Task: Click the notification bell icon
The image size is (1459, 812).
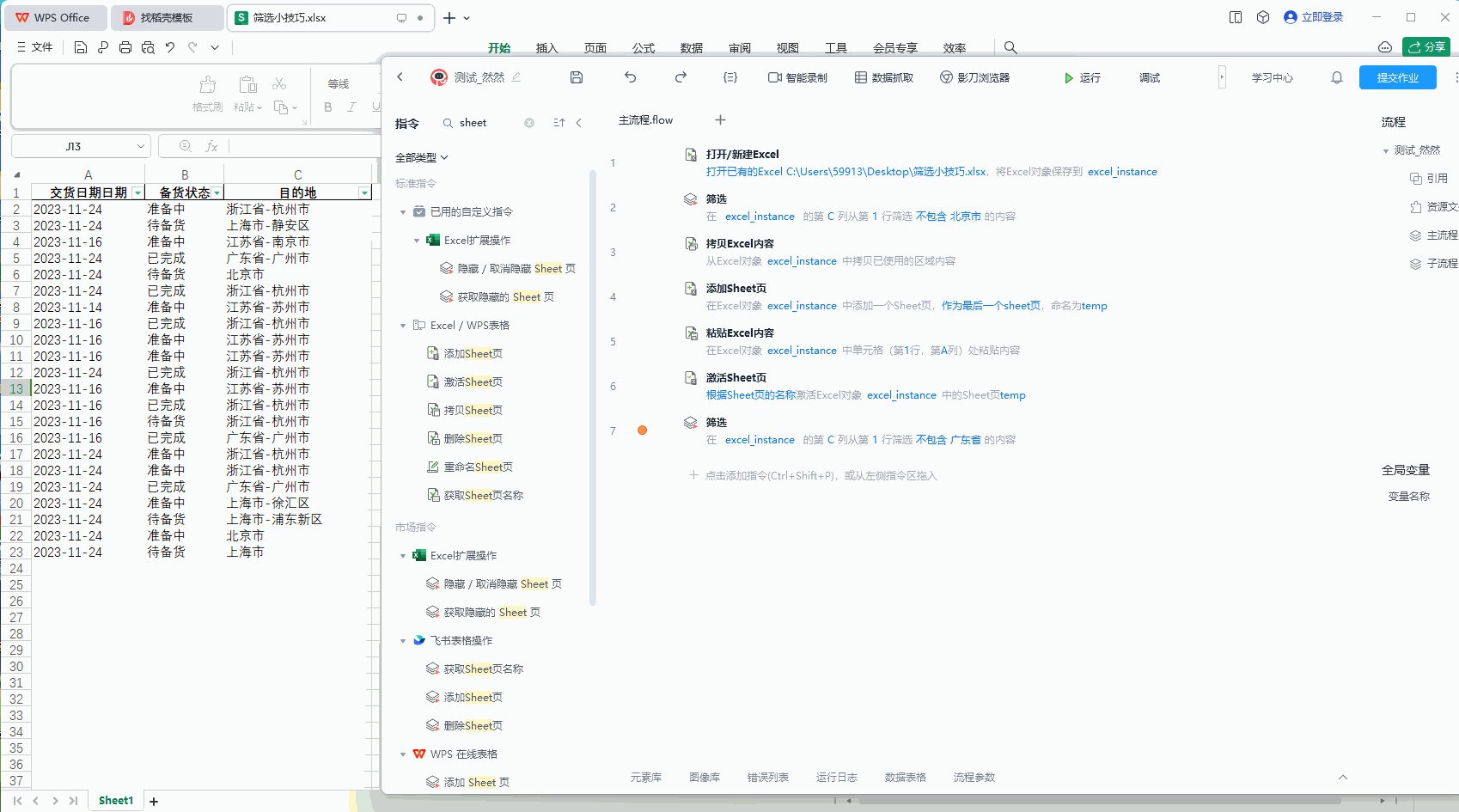Action: click(1337, 77)
